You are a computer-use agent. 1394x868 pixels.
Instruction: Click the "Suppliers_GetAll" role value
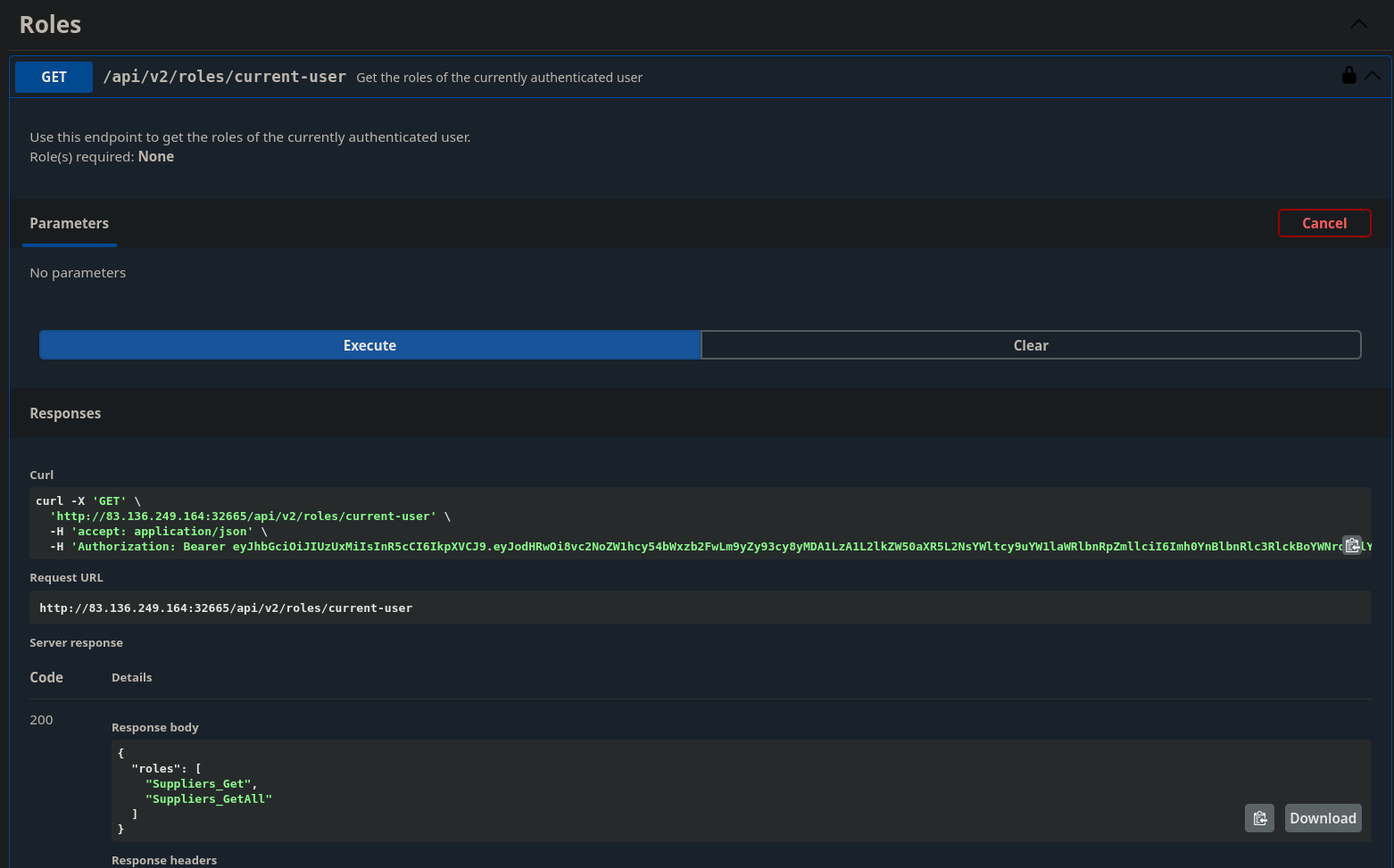[209, 799]
